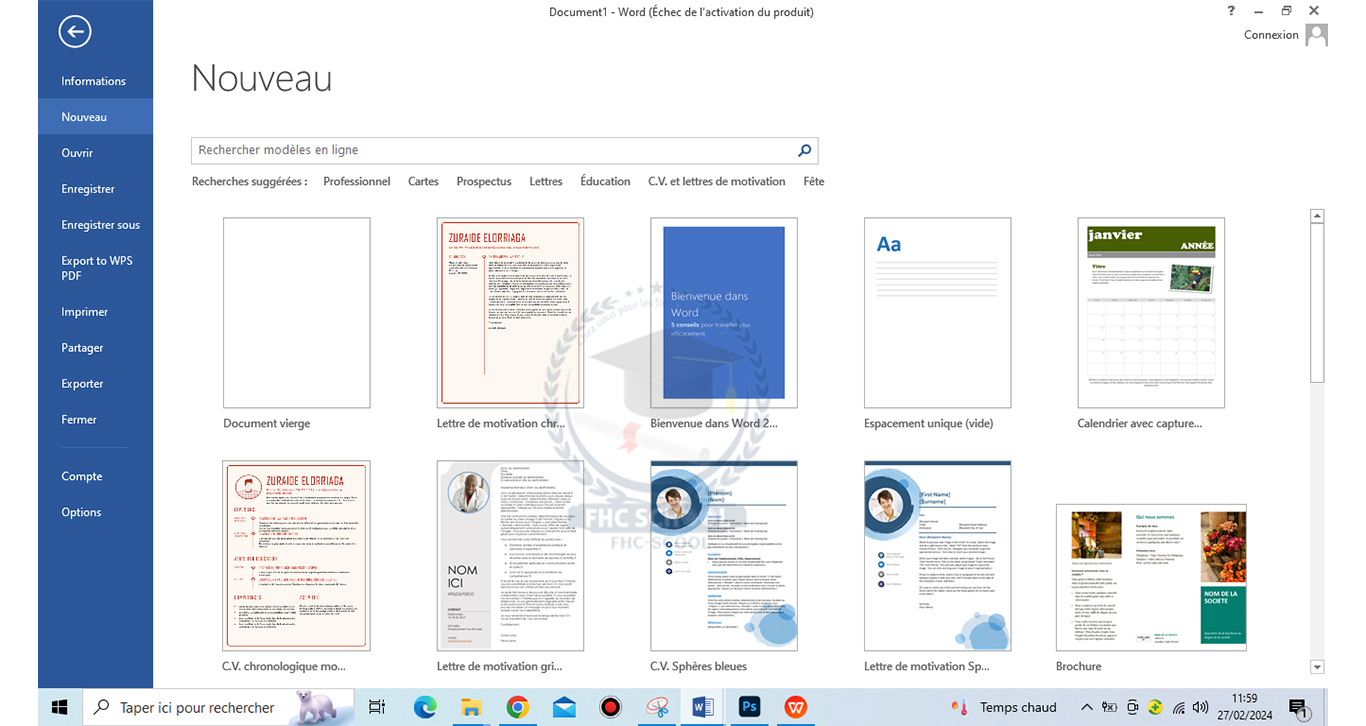Screen dimensions: 1366x726
Task: Search suggested Éducation templates
Action: (x=605, y=182)
